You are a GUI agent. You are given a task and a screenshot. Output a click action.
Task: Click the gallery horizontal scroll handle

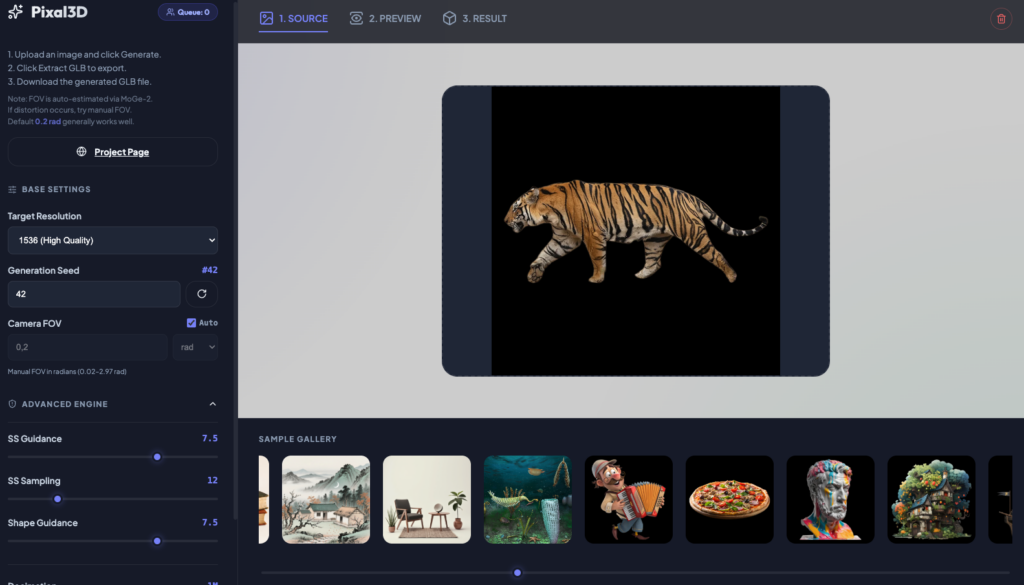click(x=517, y=573)
